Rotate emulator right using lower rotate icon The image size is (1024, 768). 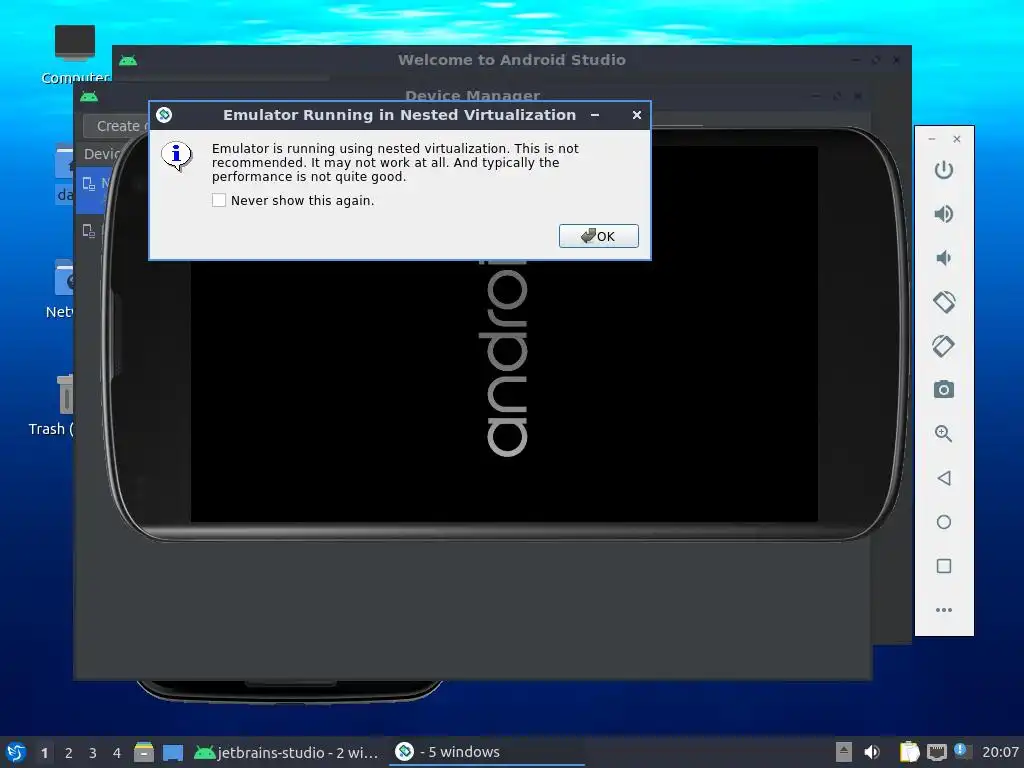point(943,346)
